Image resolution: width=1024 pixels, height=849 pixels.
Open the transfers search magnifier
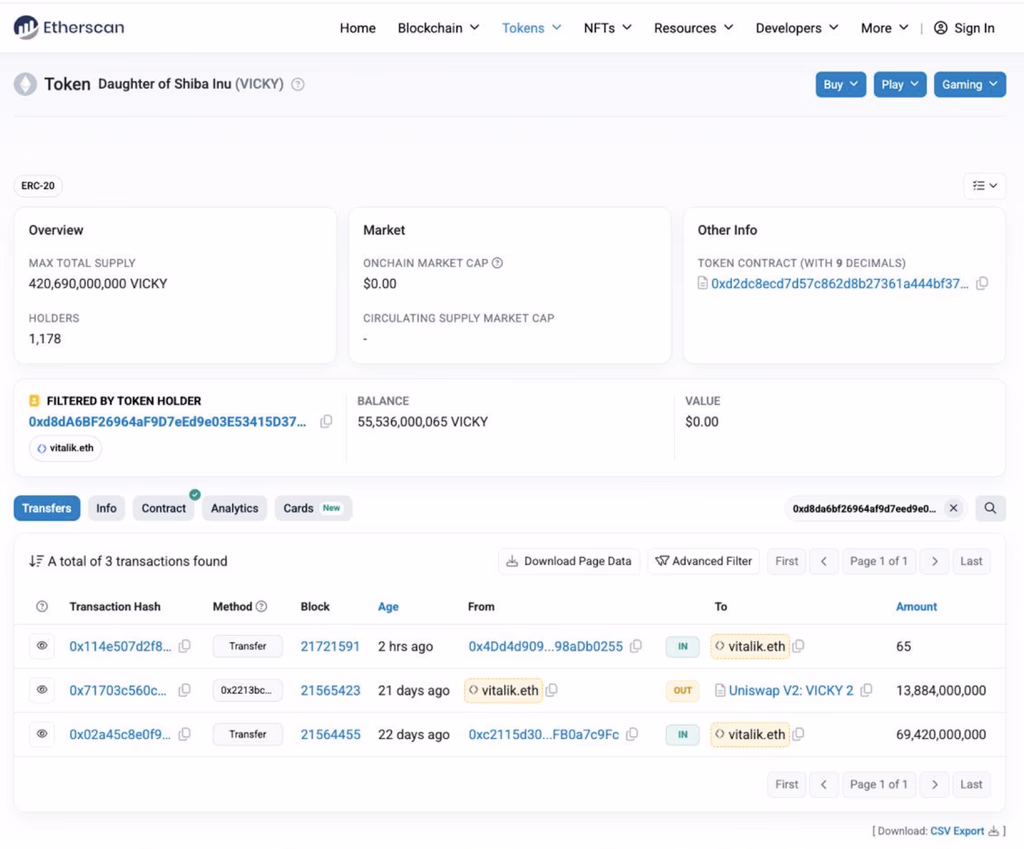pyautogui.click(x=990, y=508)
